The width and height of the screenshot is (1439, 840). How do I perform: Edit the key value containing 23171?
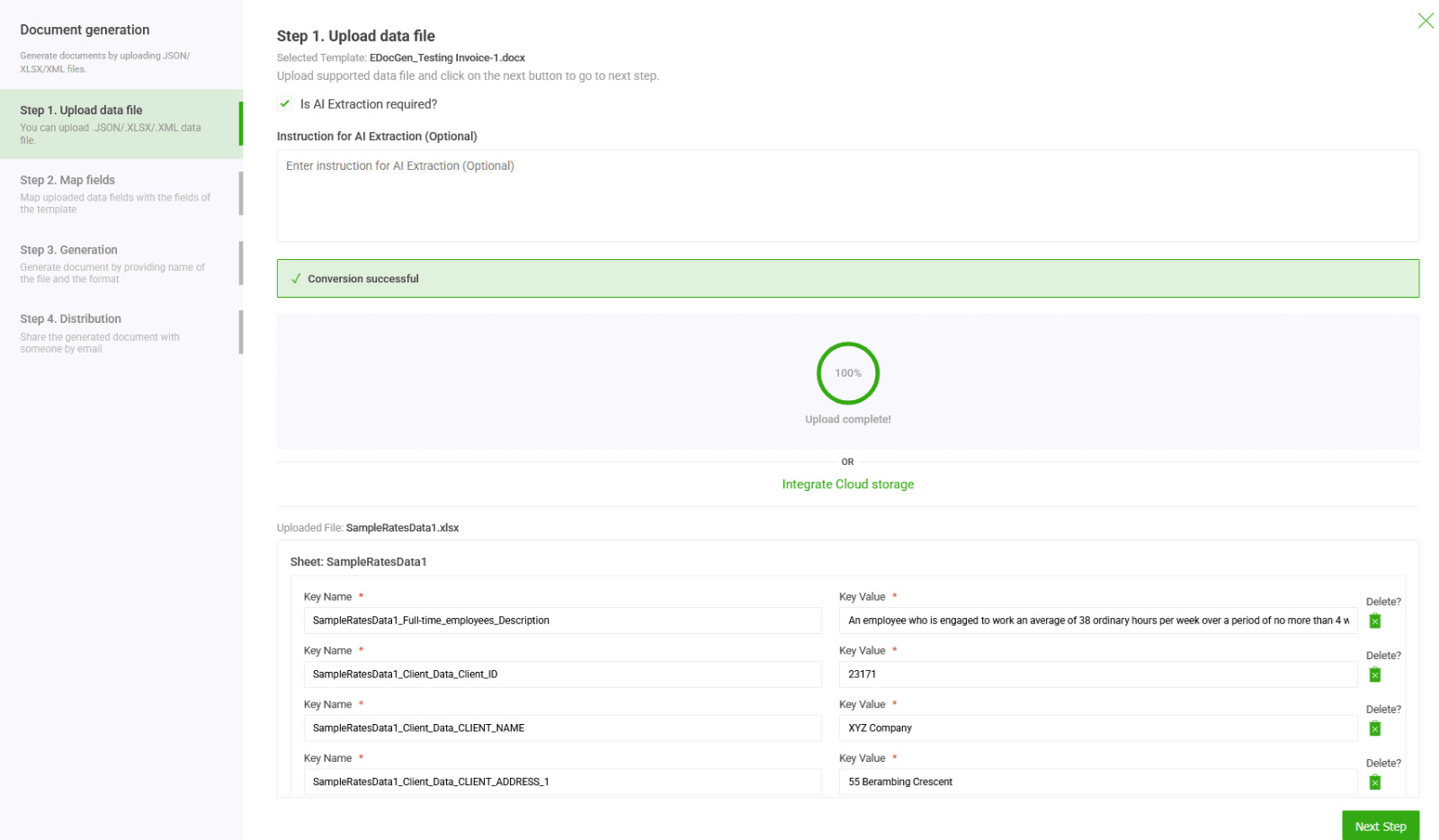pos(1097,675)
